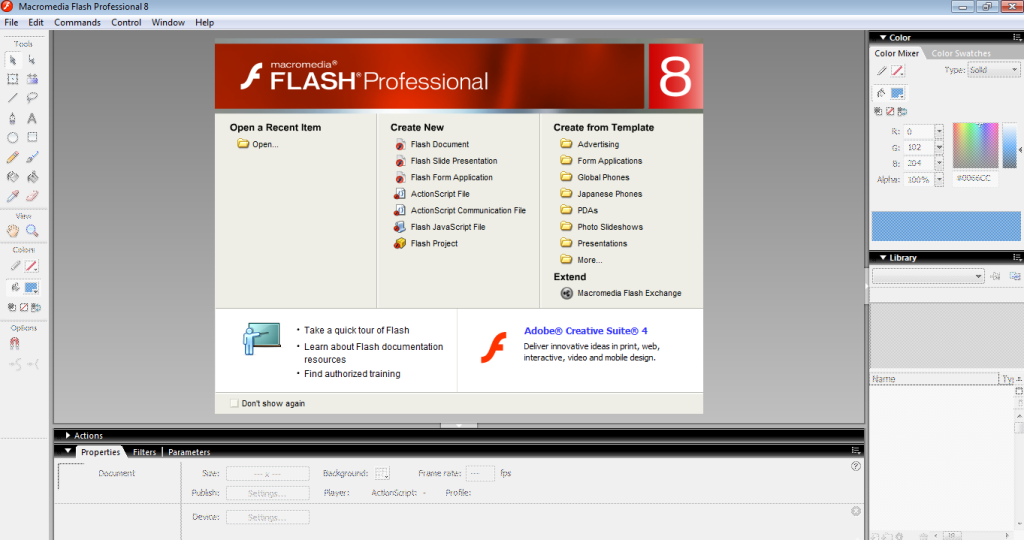Adjust the brightness slider in Color Mixer

1010,145
